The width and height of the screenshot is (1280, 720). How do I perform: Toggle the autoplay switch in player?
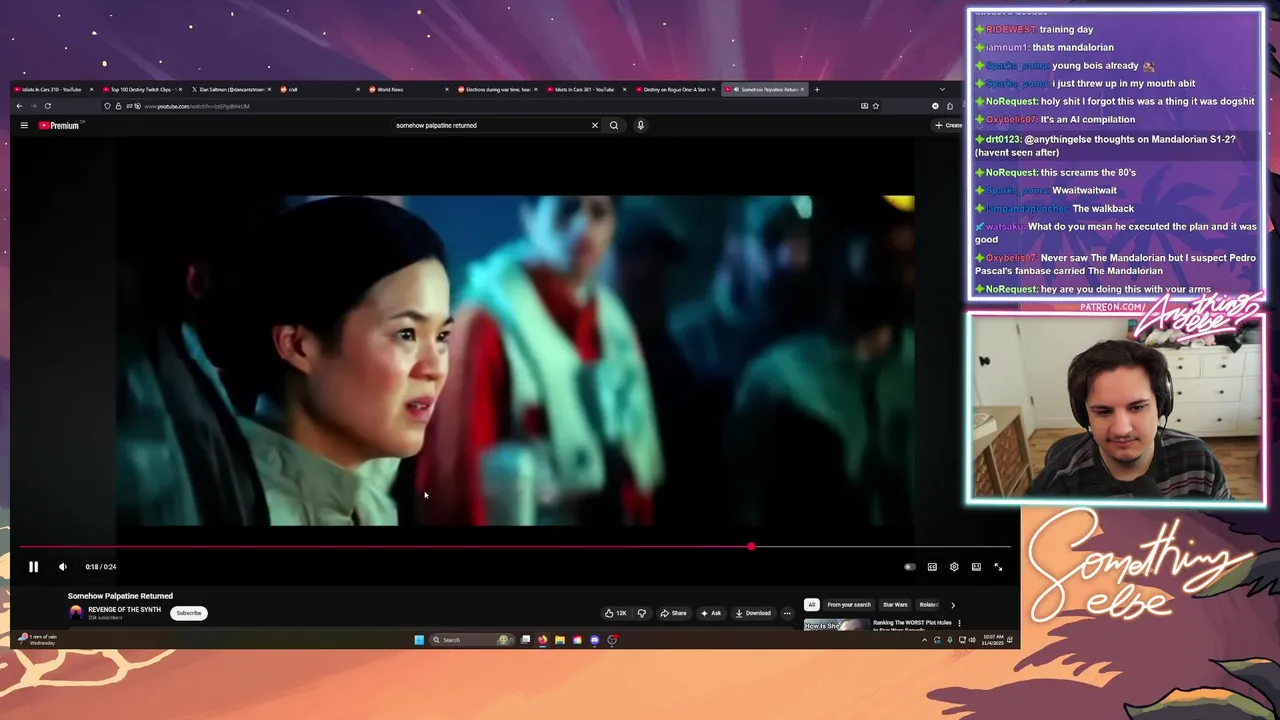click(909, 567)
